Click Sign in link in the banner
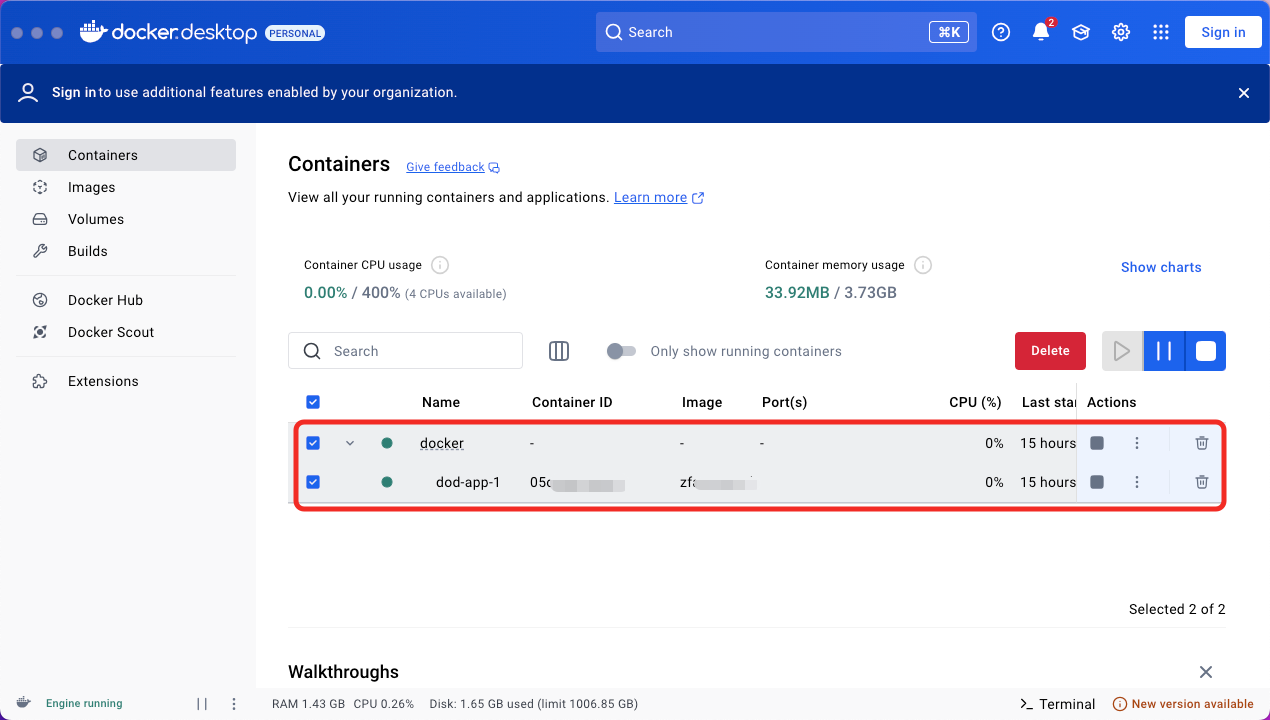 74,92
